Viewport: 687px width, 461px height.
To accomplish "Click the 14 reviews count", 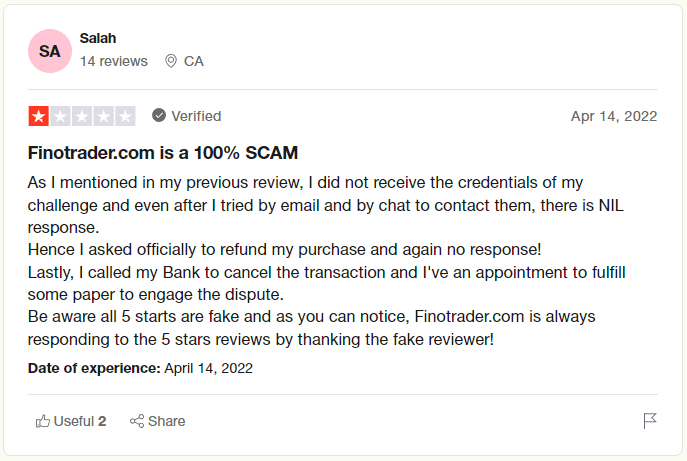I will (x=114, y=61).
